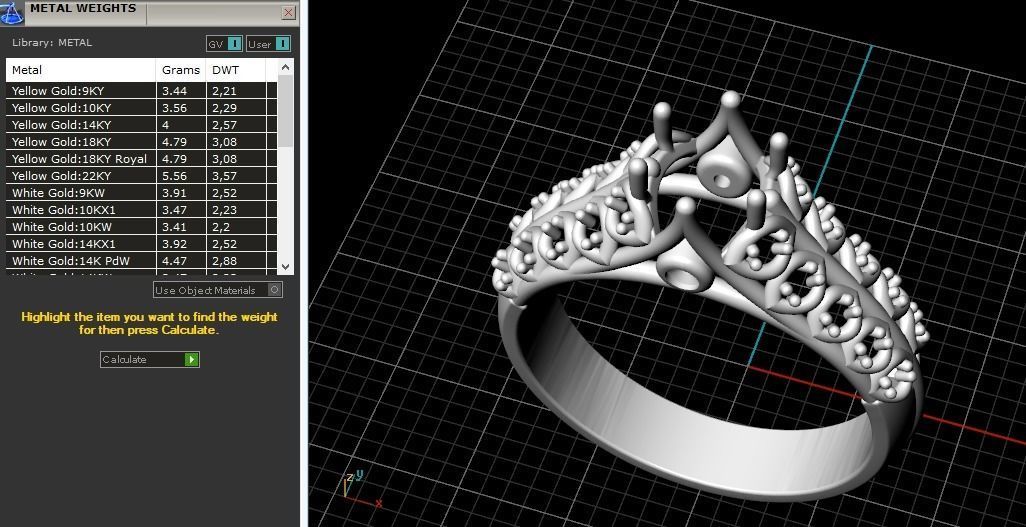Select the Yellow Gold:10KY row

tap(141, 107)
